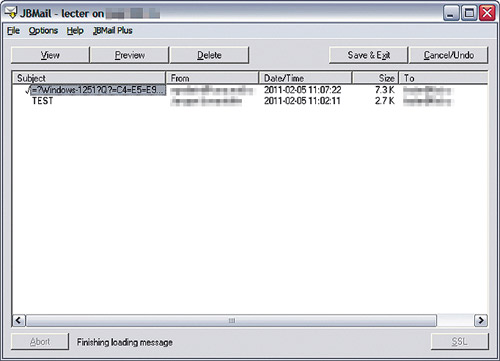Close the JBMail window
The image size is (500, 361).
[x=487, y=14]
